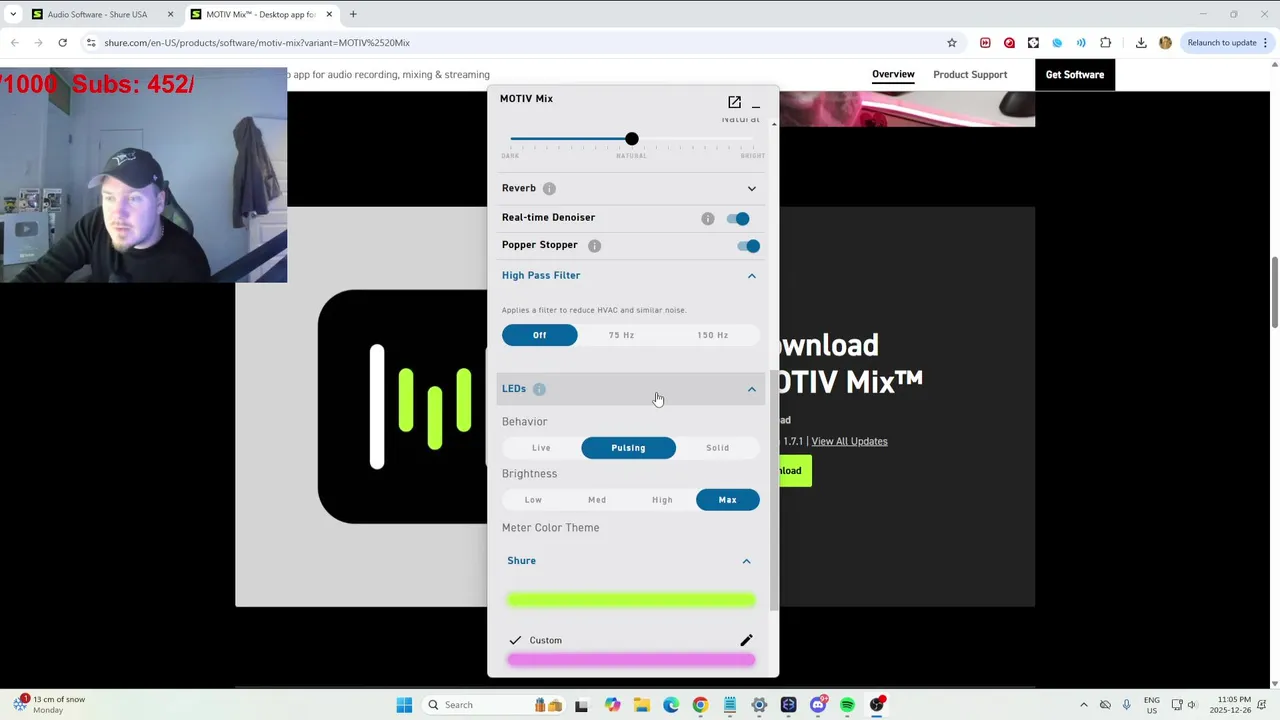Screen dimensions: 1280x720
Task: Pop out the MOTIV Mix panel
Action: [x=734, y=102]
